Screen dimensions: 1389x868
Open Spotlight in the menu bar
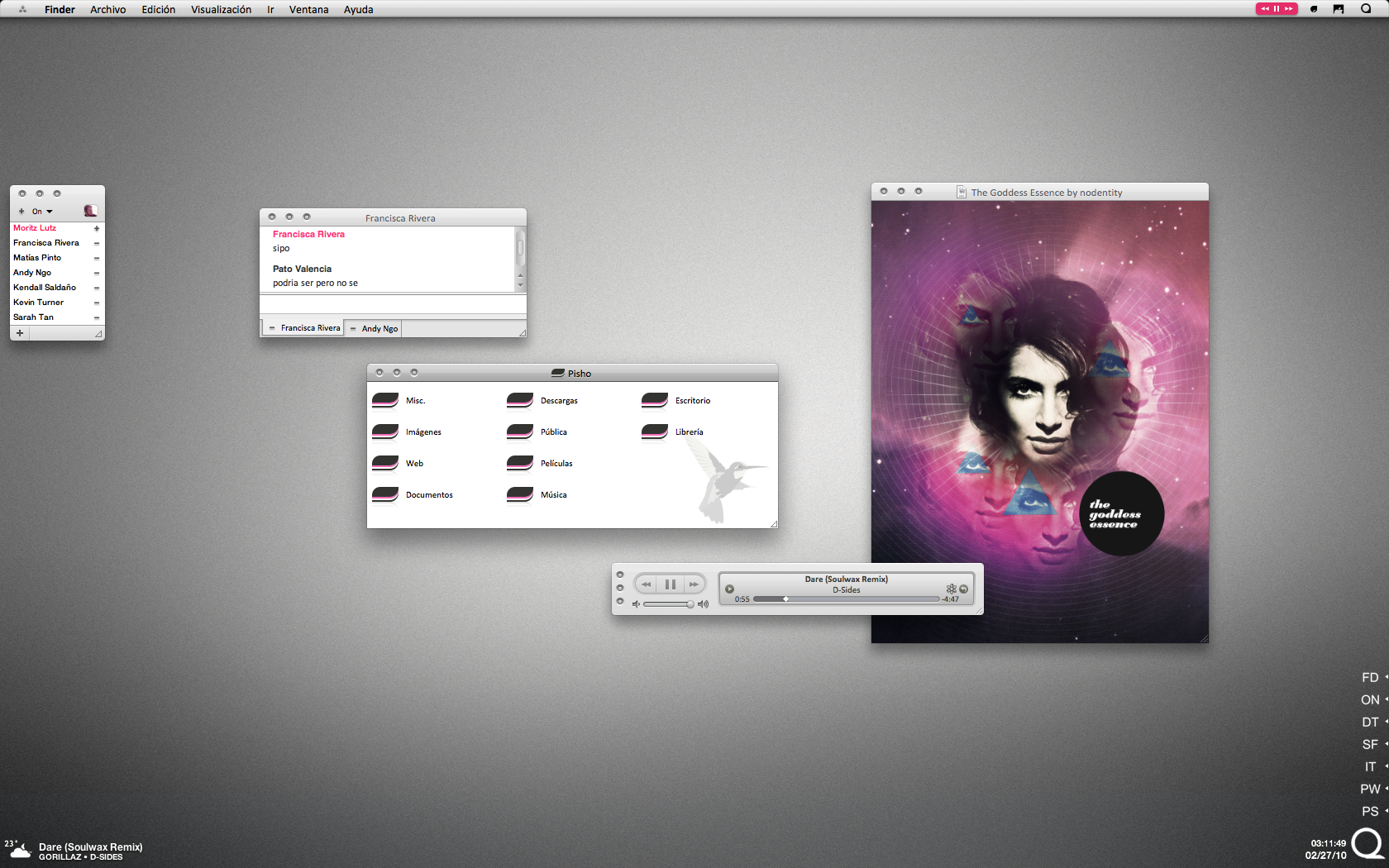click(x=1366, y=9)
